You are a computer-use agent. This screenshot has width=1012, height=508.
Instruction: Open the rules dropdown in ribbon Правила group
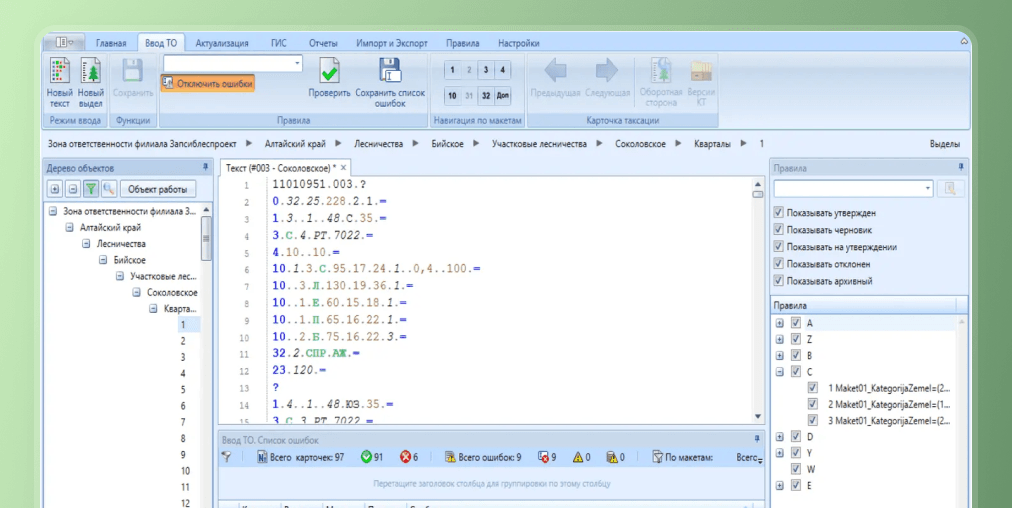point(297,63)
